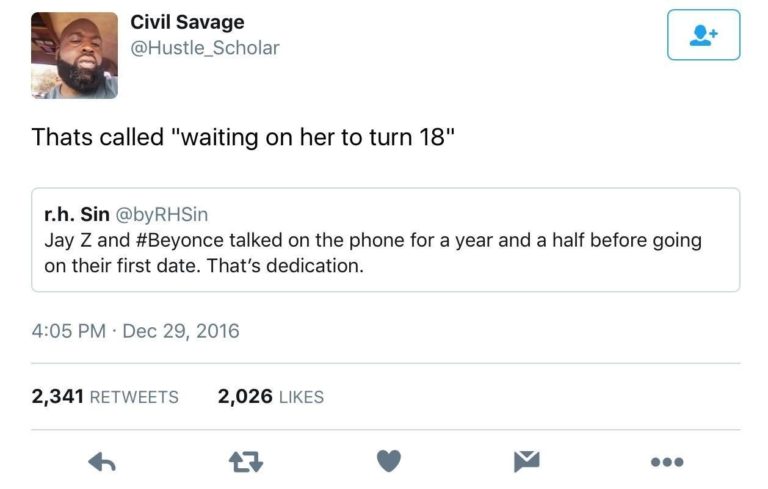Click the reply arrow icon
Viewport: 768px width, 489px height.
click(x=102, y=462)
